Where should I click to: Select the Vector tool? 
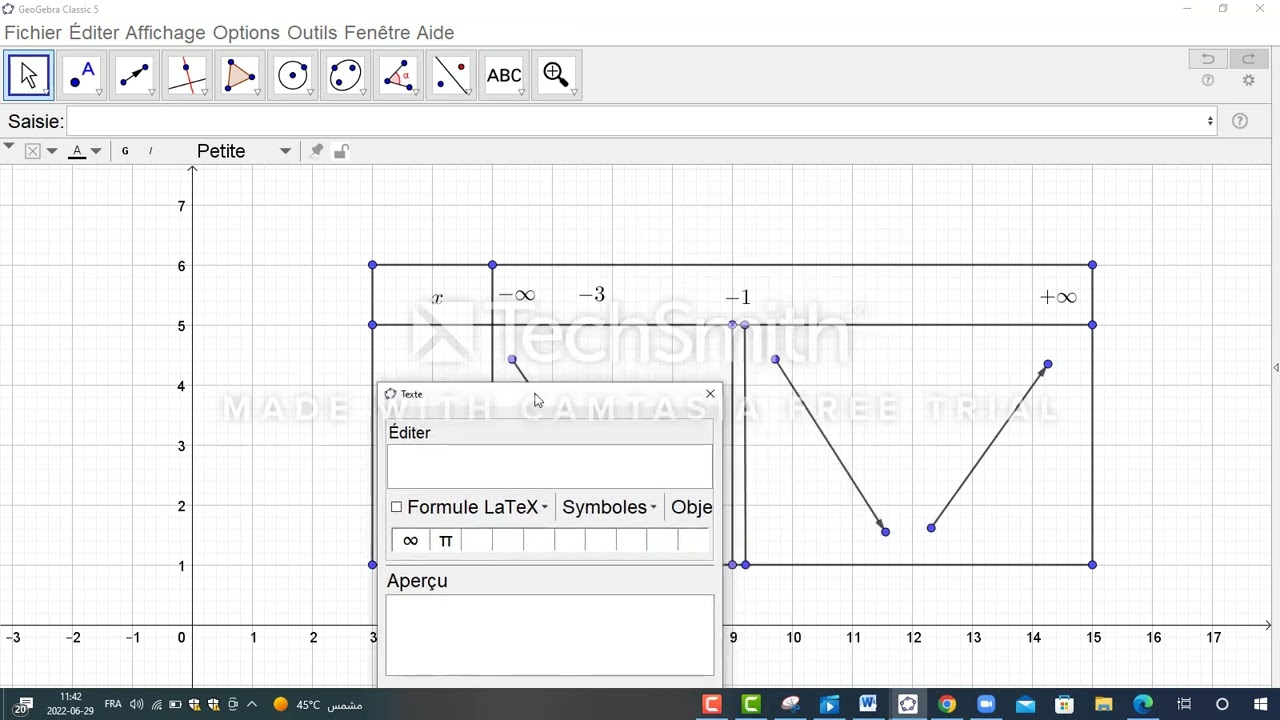point(134,75)
